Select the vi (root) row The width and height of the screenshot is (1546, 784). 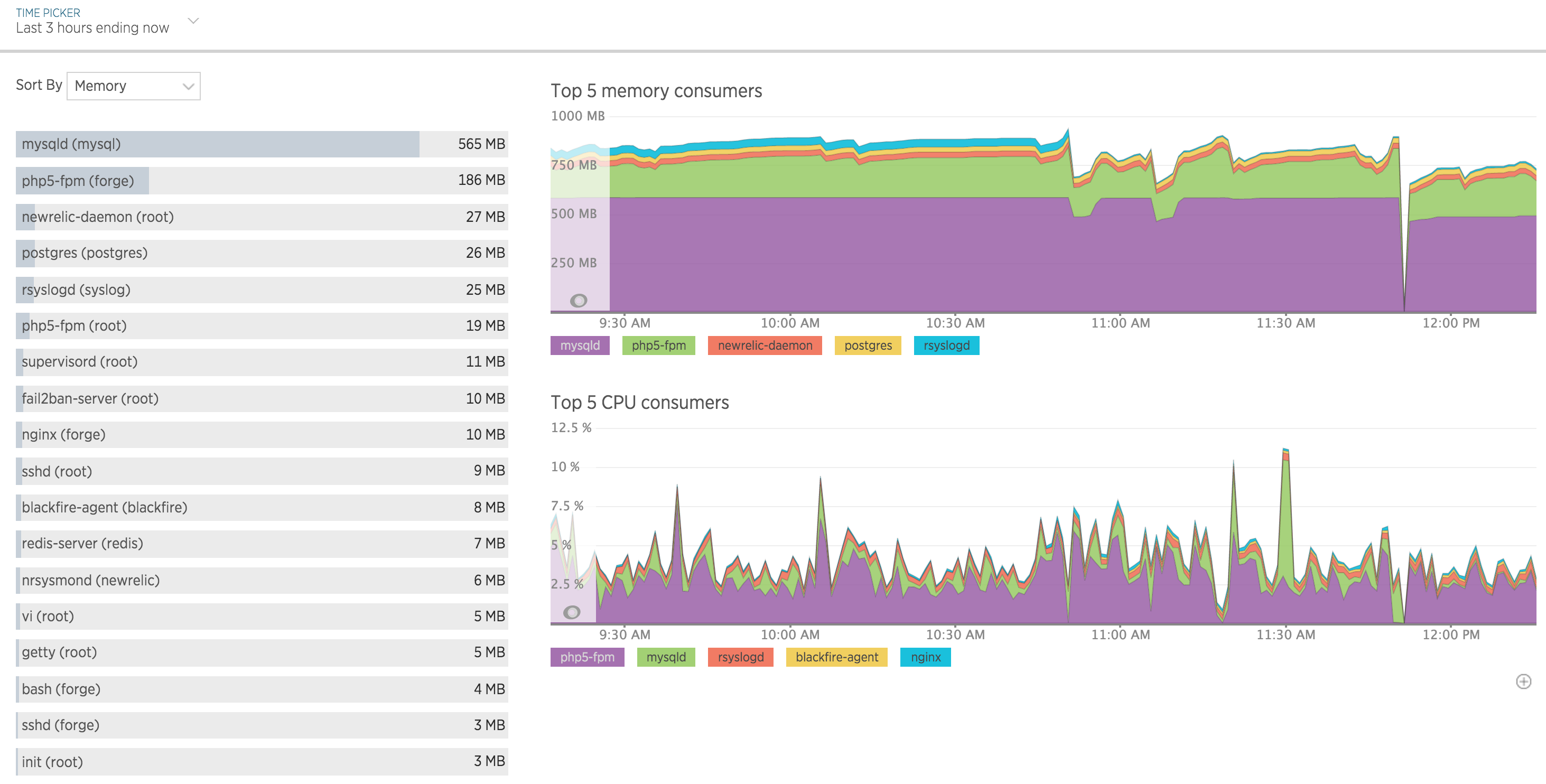[x=262, y=616]
